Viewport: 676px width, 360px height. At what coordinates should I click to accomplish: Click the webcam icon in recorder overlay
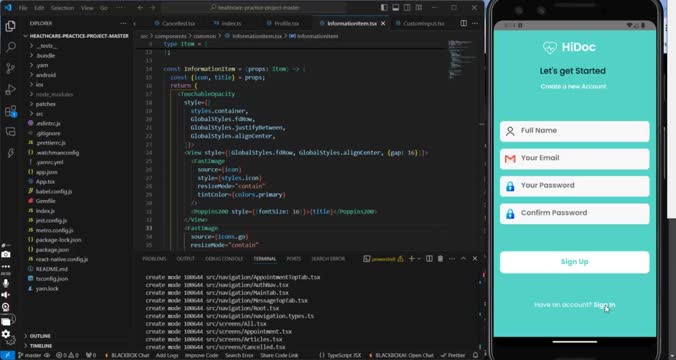coord(6,307)
